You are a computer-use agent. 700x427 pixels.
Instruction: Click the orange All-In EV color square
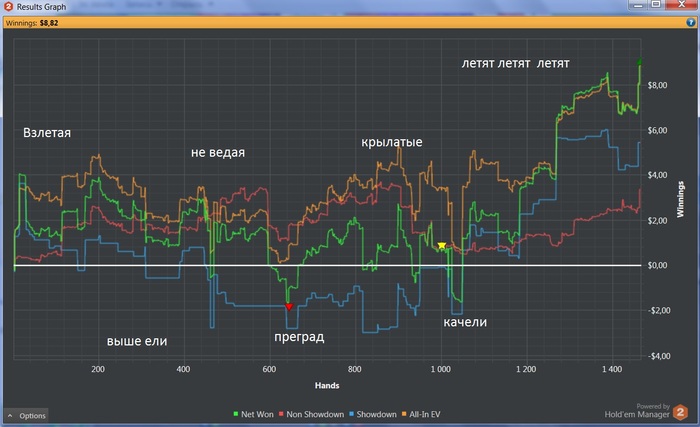click(x=404, y=414)
